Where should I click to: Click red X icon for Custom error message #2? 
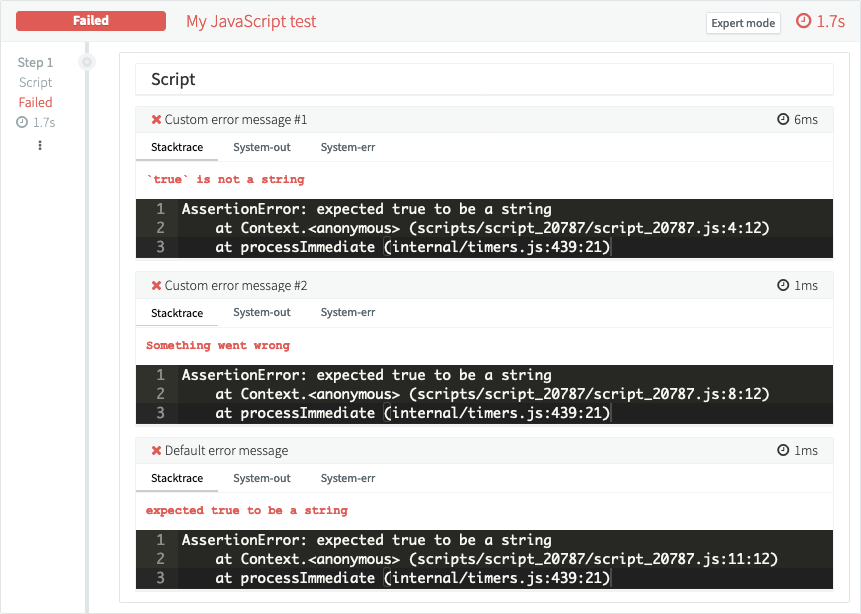[156, 286]
